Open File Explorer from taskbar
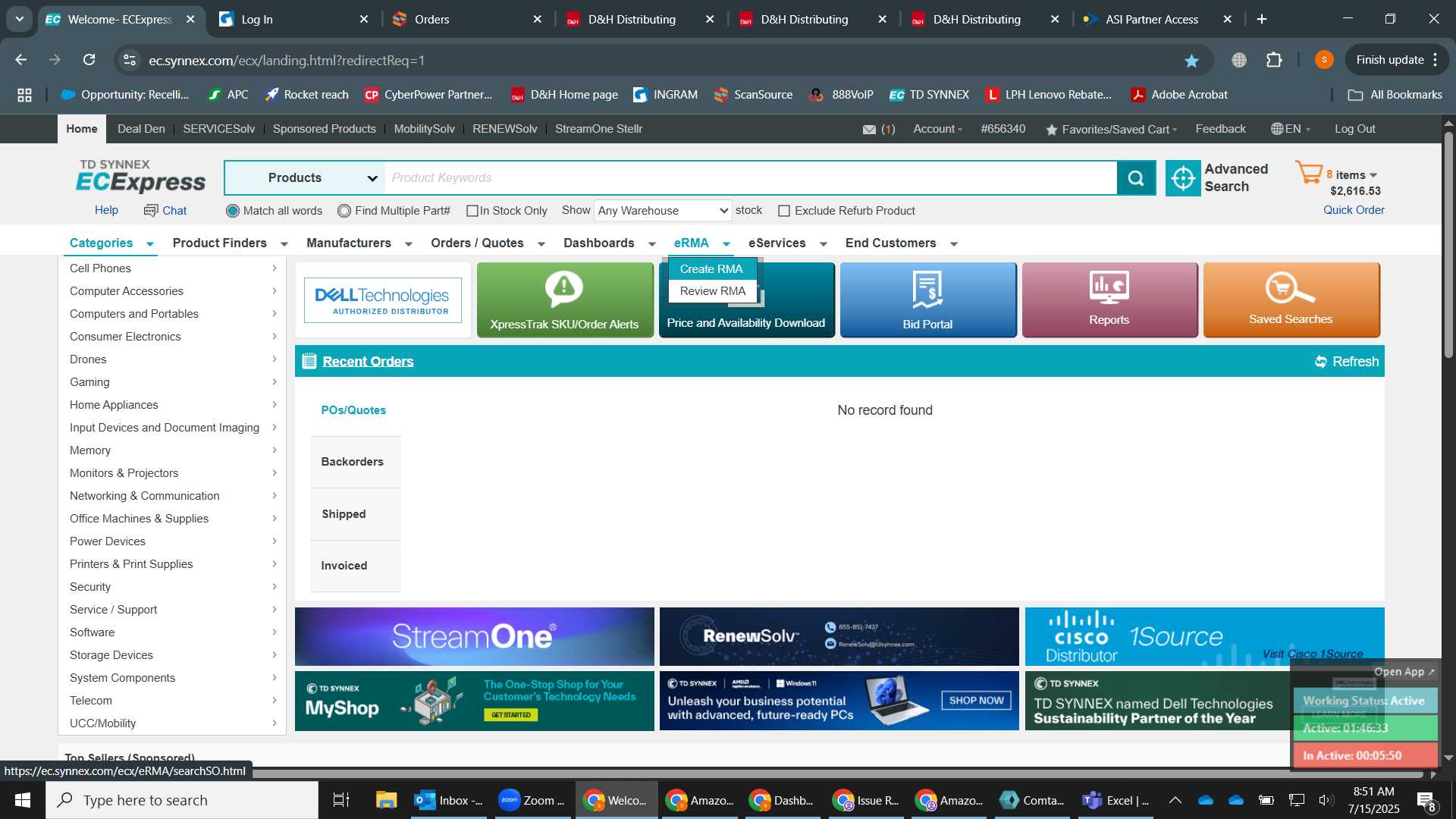This screenshot has width=1456, height=819. click(x=386, y=800)
